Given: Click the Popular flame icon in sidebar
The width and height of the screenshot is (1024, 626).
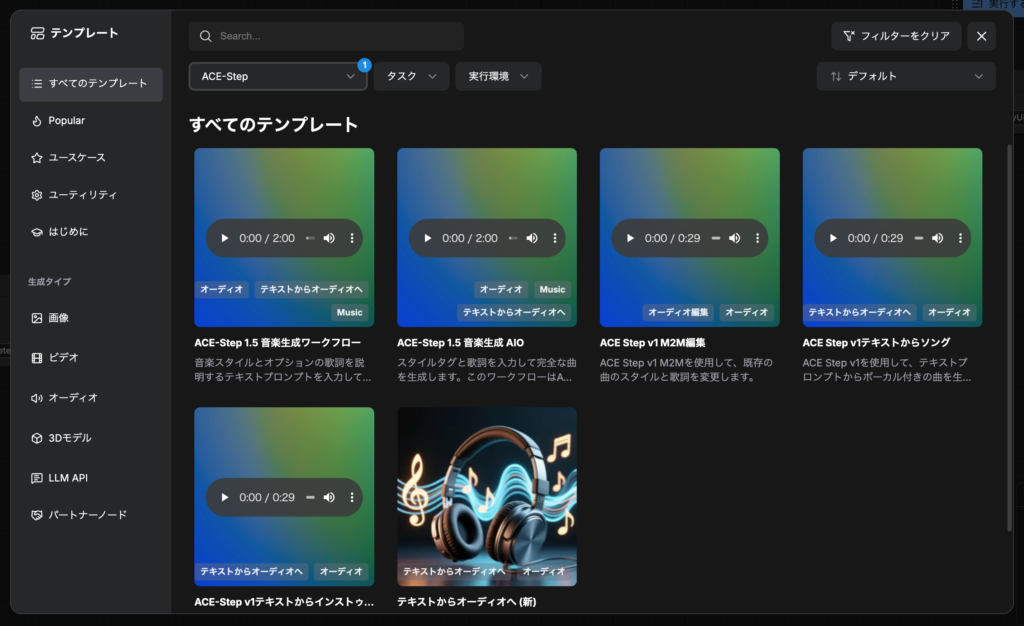Looking at the screenshot, I should click(37, 121).
